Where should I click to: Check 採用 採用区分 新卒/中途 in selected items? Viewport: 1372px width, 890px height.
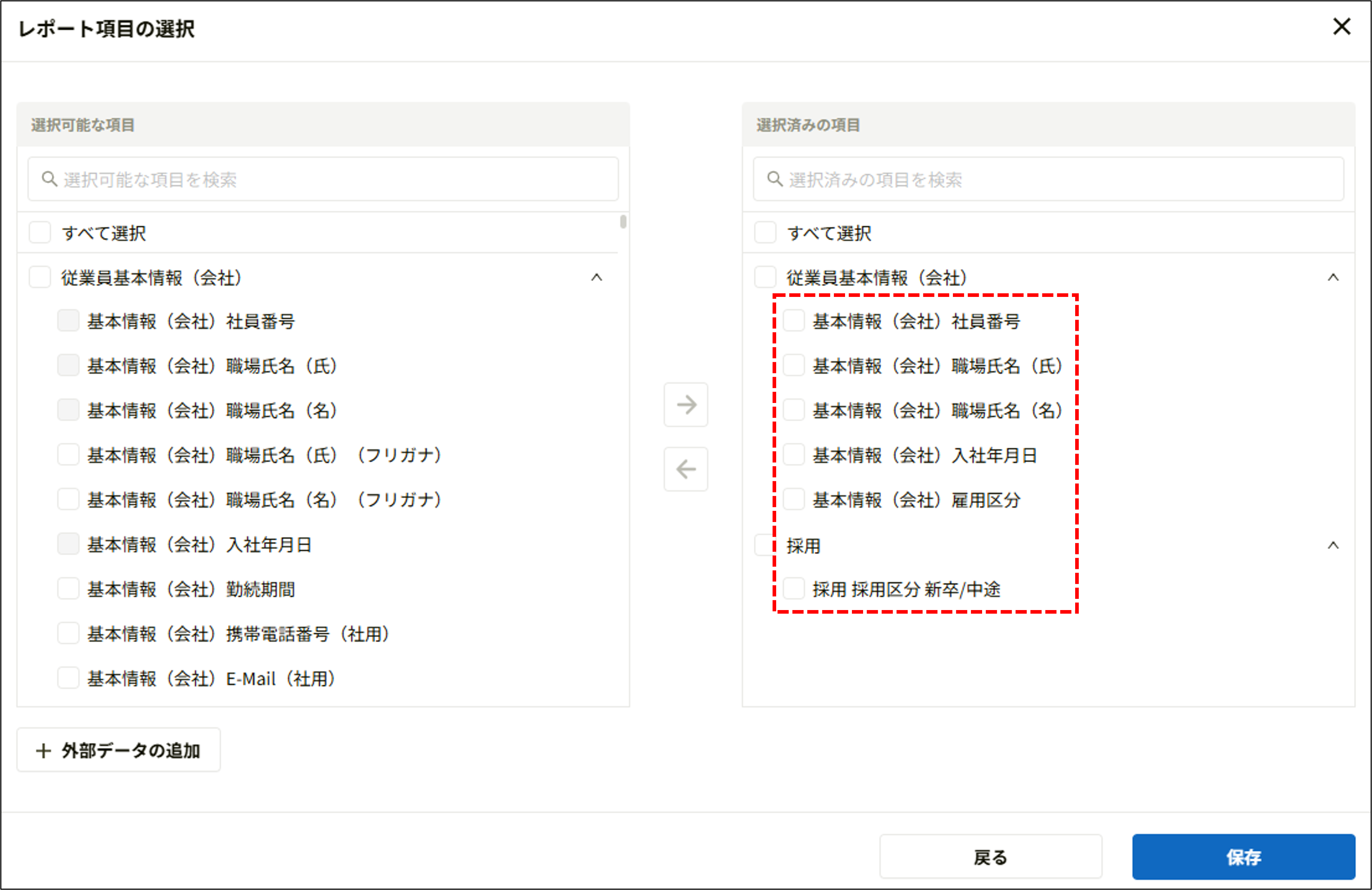coord(793,589)
